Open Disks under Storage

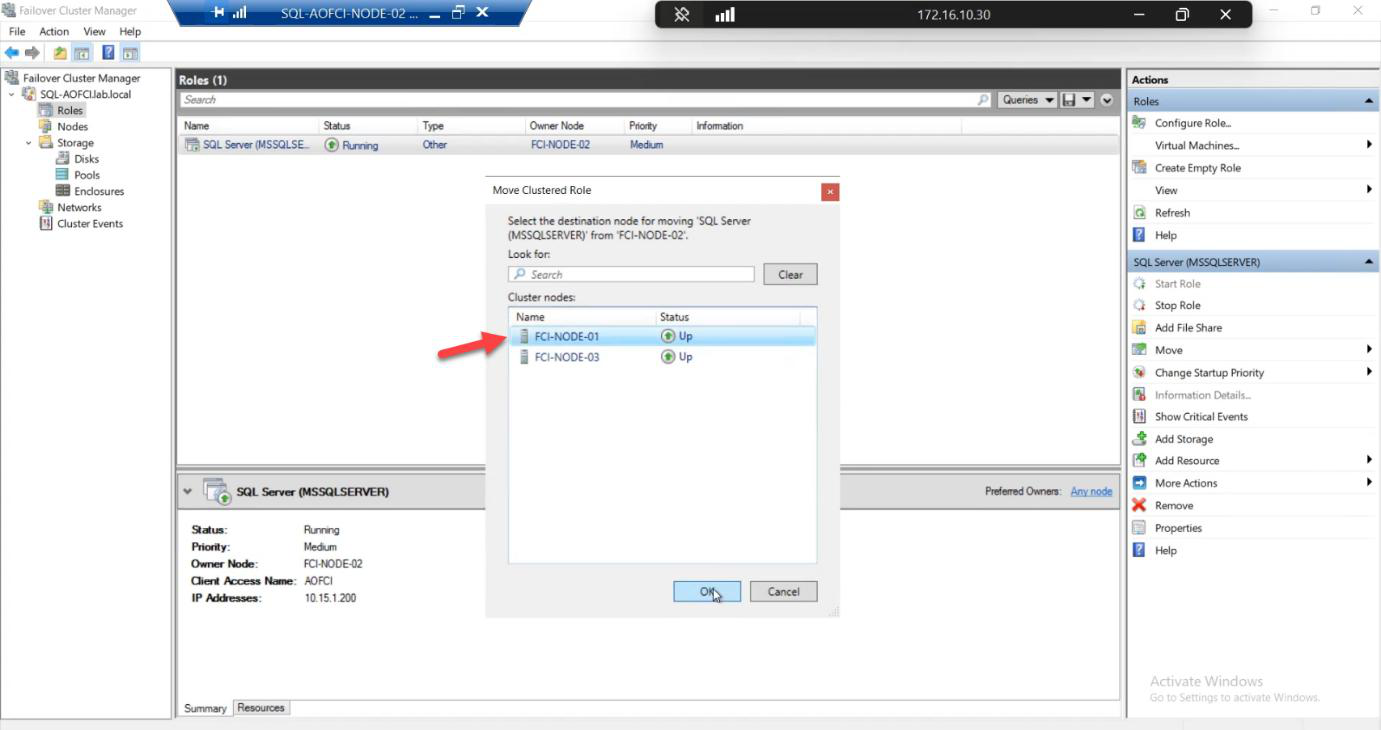(86, 159)
